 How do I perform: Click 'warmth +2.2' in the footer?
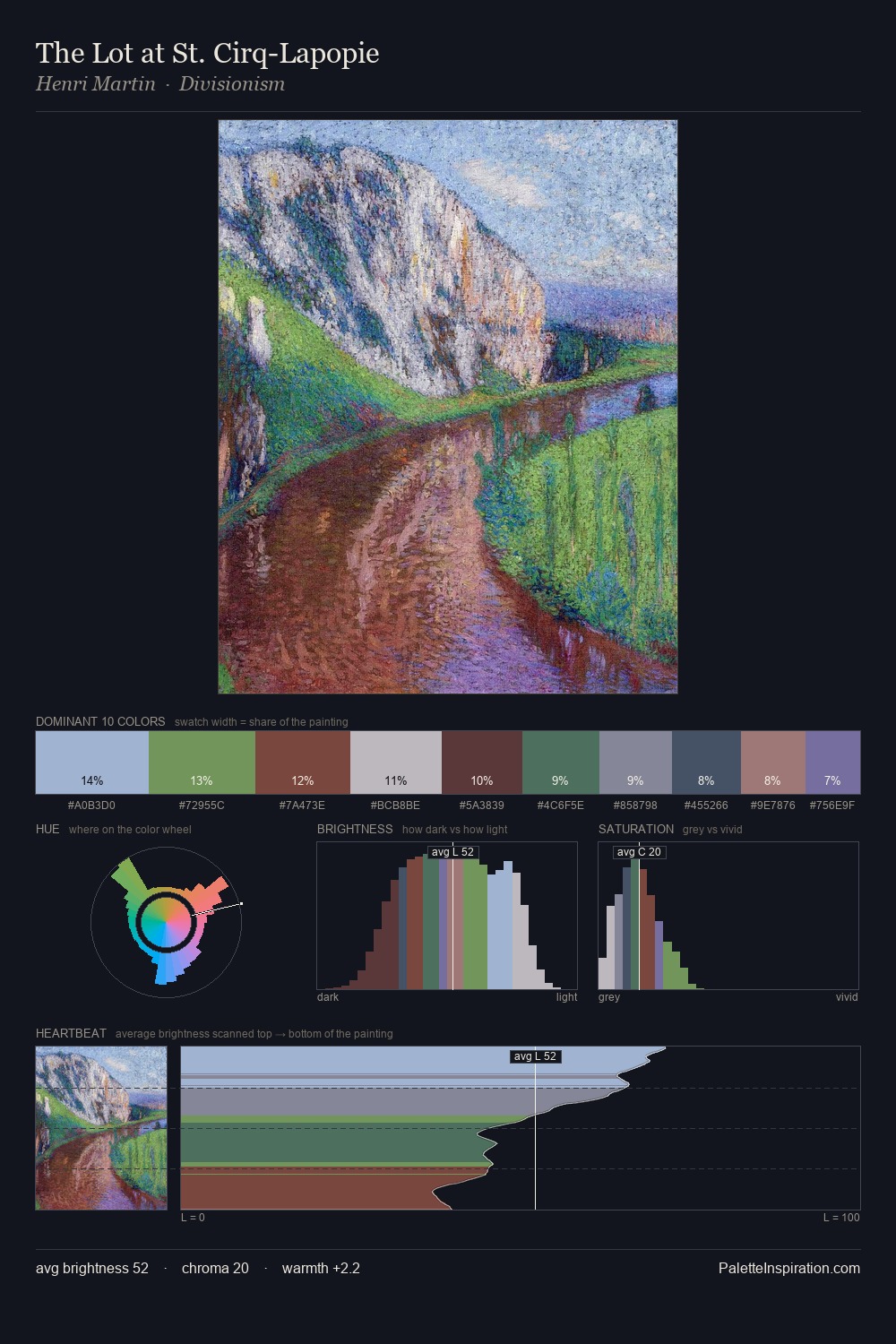(x=321, y=1268)
